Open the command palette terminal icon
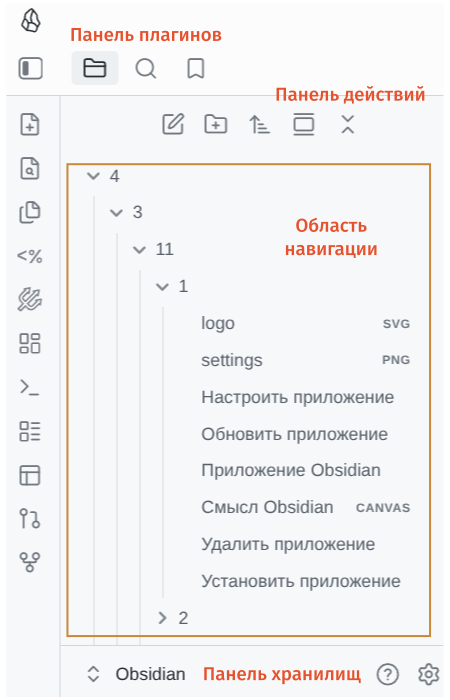The height and width of the screenshot is (700, 450). click(29, 387)
